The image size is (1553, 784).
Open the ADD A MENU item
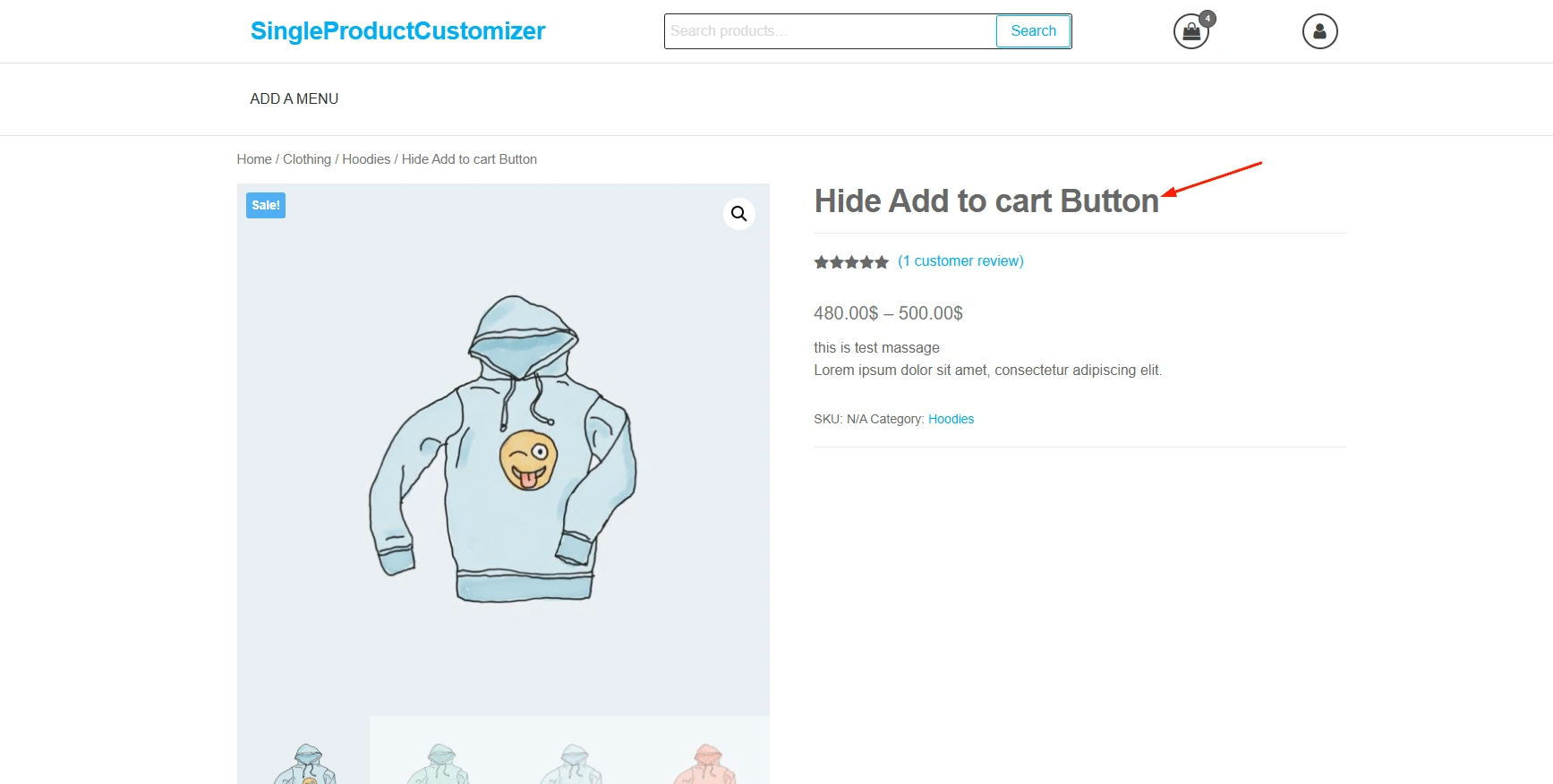coord(294,99)
